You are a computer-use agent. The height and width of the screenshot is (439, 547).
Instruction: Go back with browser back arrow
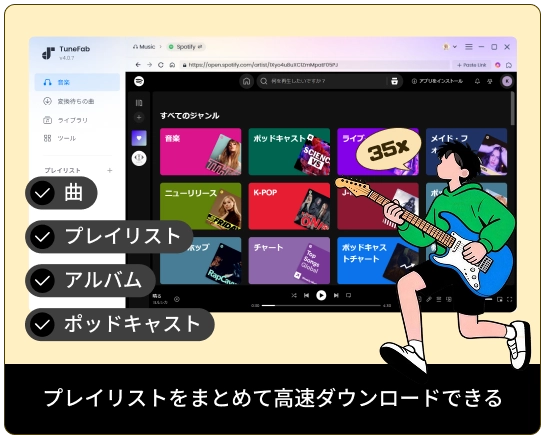click(138, 65)
